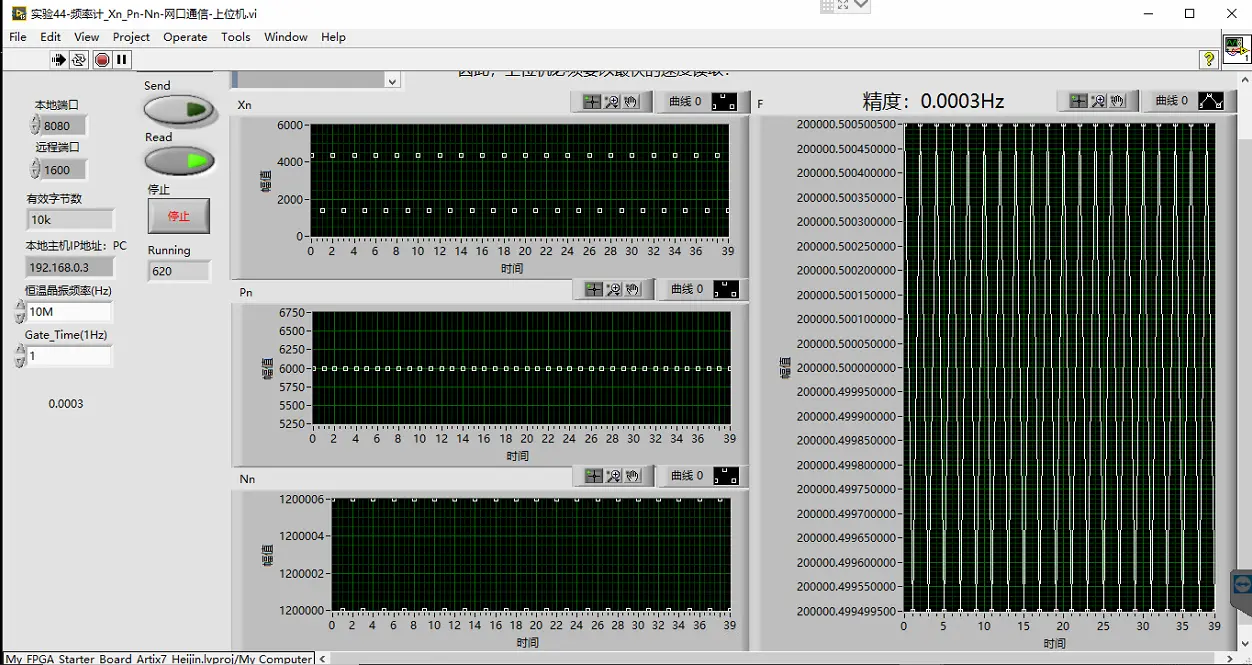This screenshot has height=665, width=1252.
Task: Click the 本地端口 stepper arrows beside 8080
Action: pos(35,125)
